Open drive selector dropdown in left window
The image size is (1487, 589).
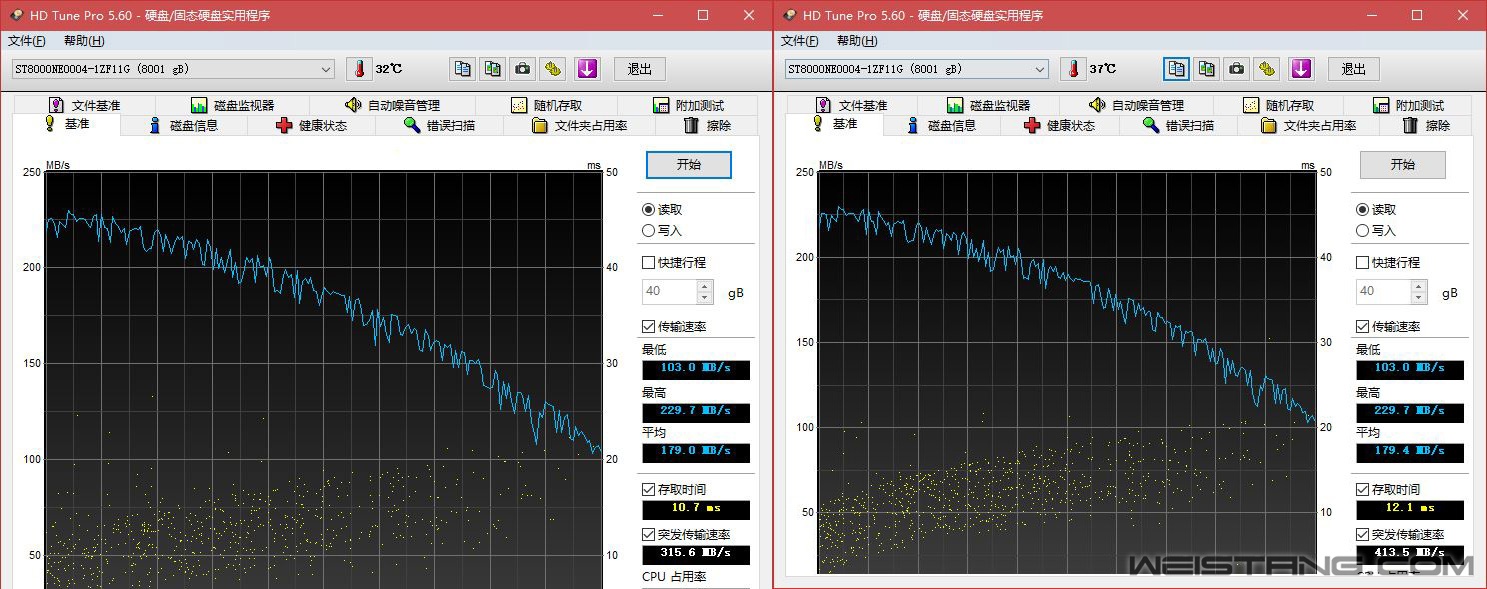(x=173, y=69)
